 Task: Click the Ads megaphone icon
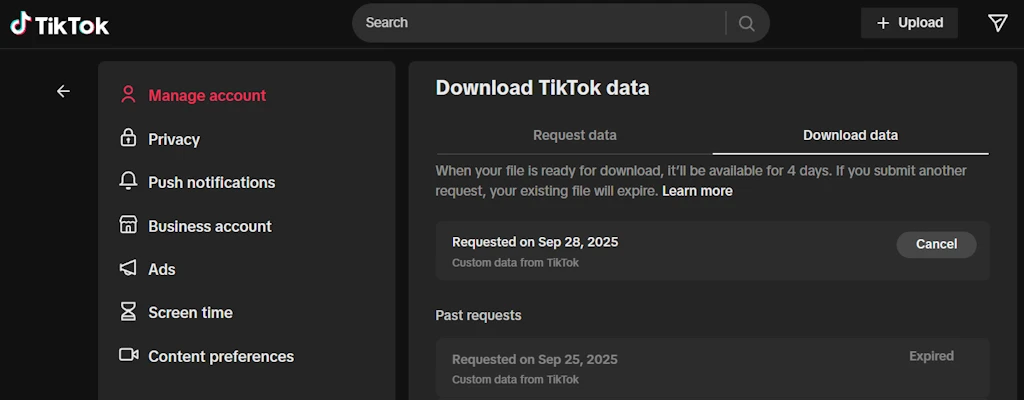coord(128,268)
